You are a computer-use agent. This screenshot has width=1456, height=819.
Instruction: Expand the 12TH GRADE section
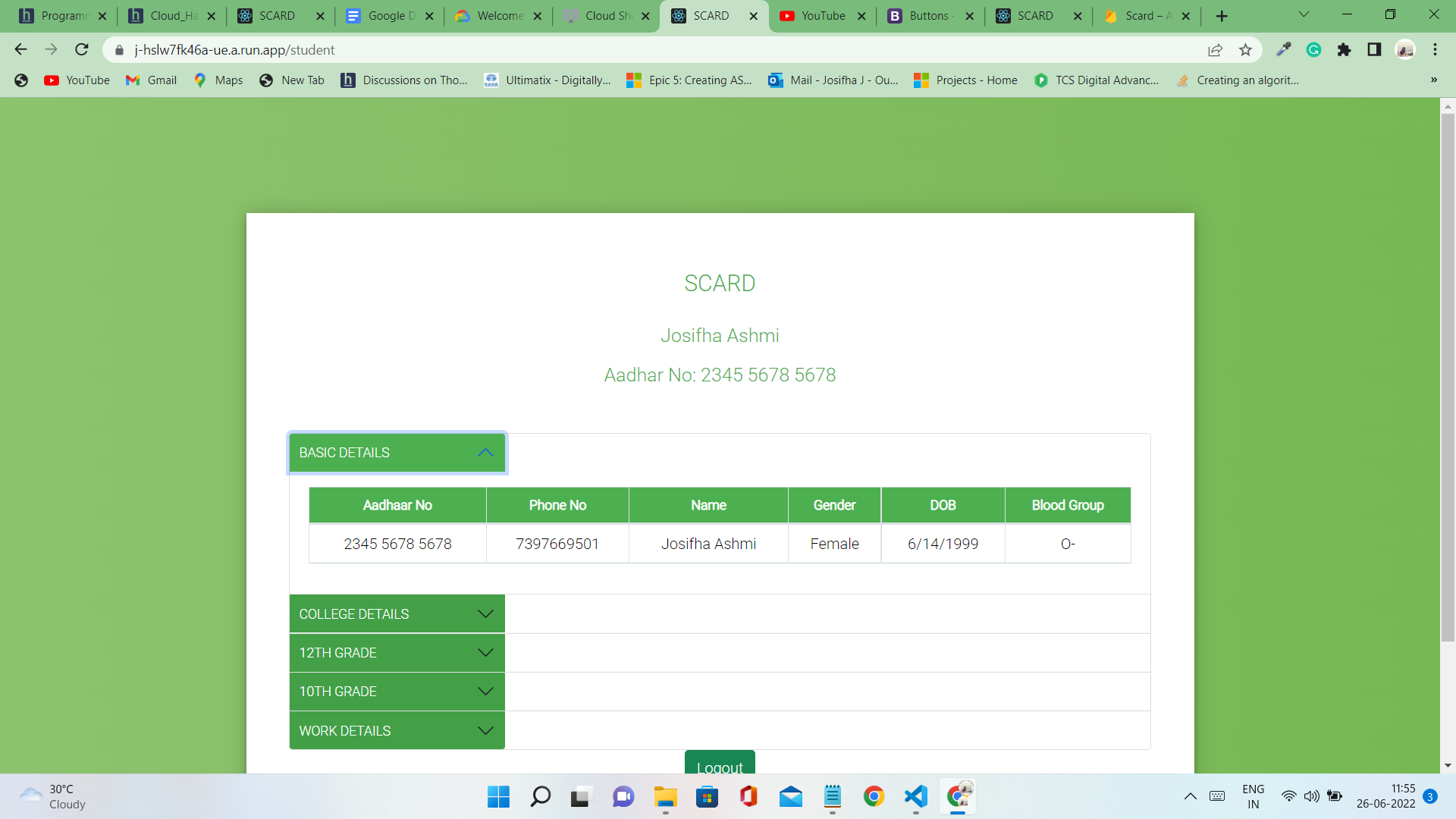pyautogui.click(x=397, y=653)
